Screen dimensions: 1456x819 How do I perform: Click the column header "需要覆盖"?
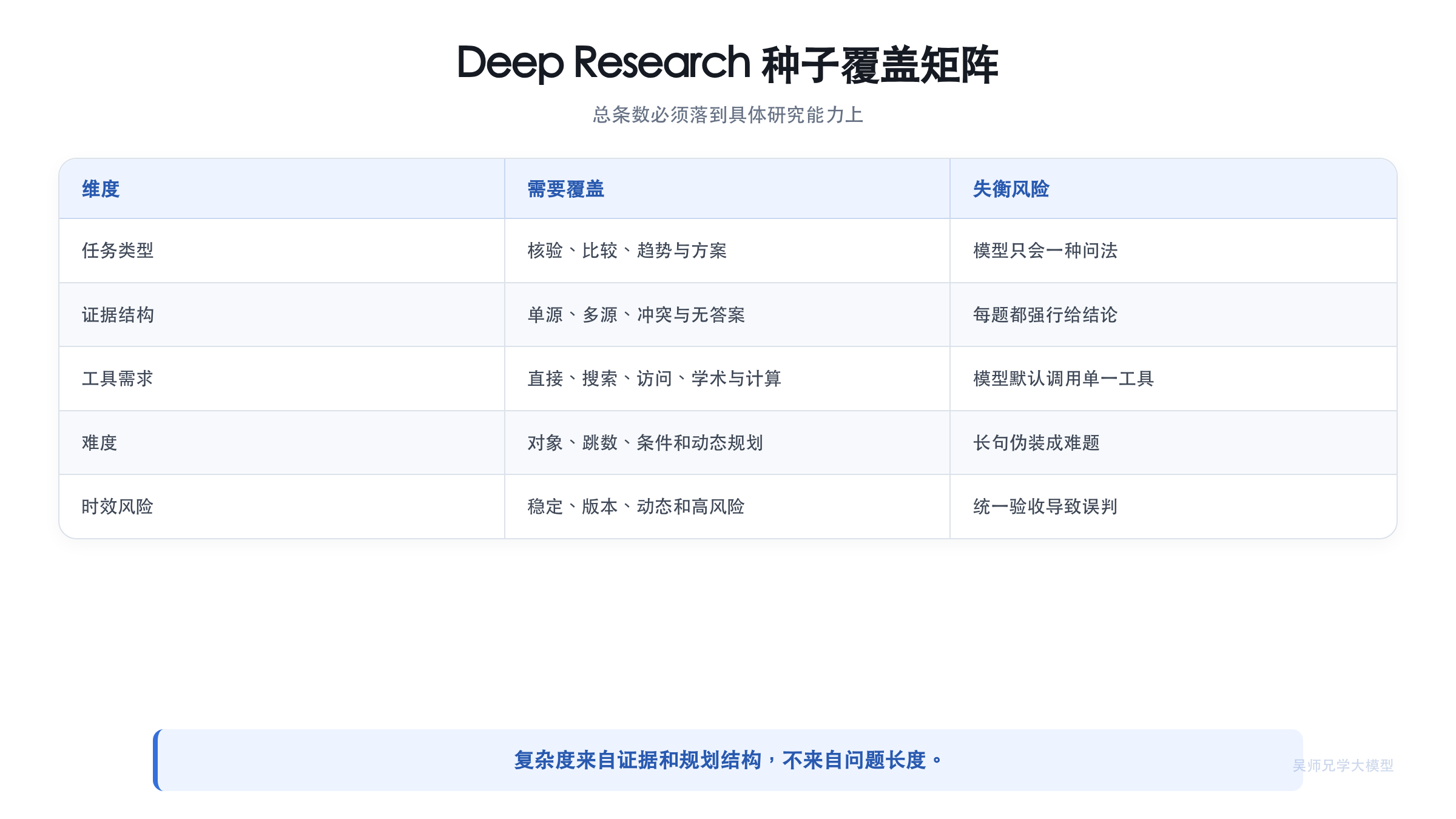(x=727, y=189)
